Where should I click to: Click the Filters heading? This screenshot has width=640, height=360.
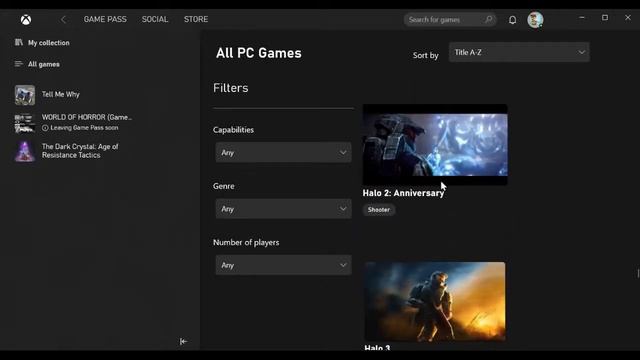[x=231, y=88]
